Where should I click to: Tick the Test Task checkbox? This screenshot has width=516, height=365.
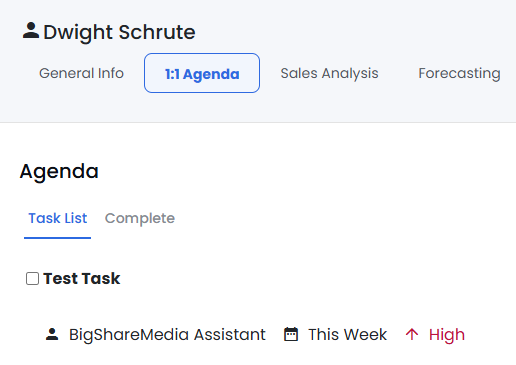32,278
